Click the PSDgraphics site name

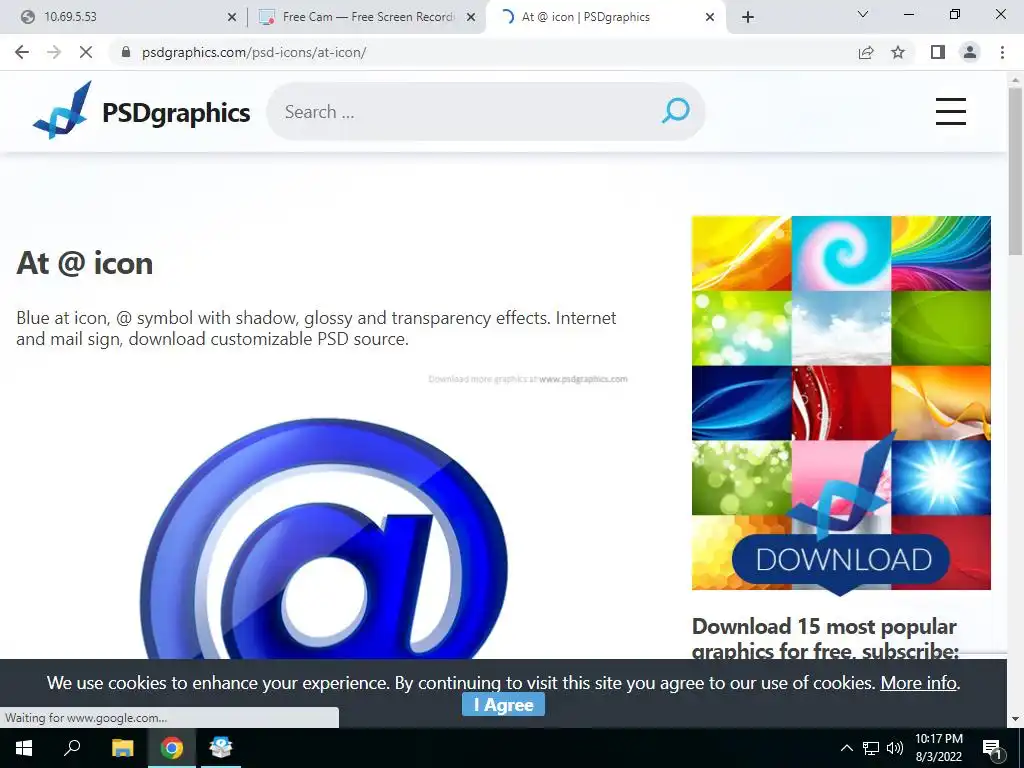(176, 112)
